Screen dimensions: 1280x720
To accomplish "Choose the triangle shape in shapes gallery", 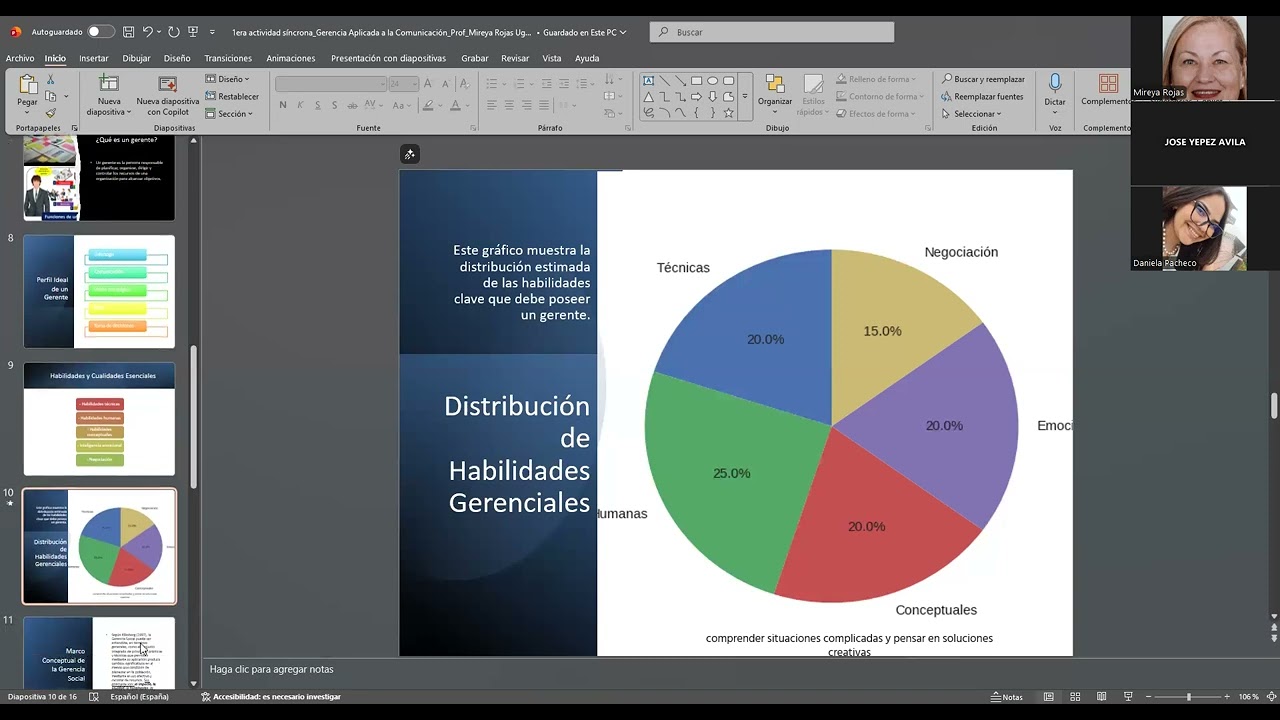I will point(648,97).
